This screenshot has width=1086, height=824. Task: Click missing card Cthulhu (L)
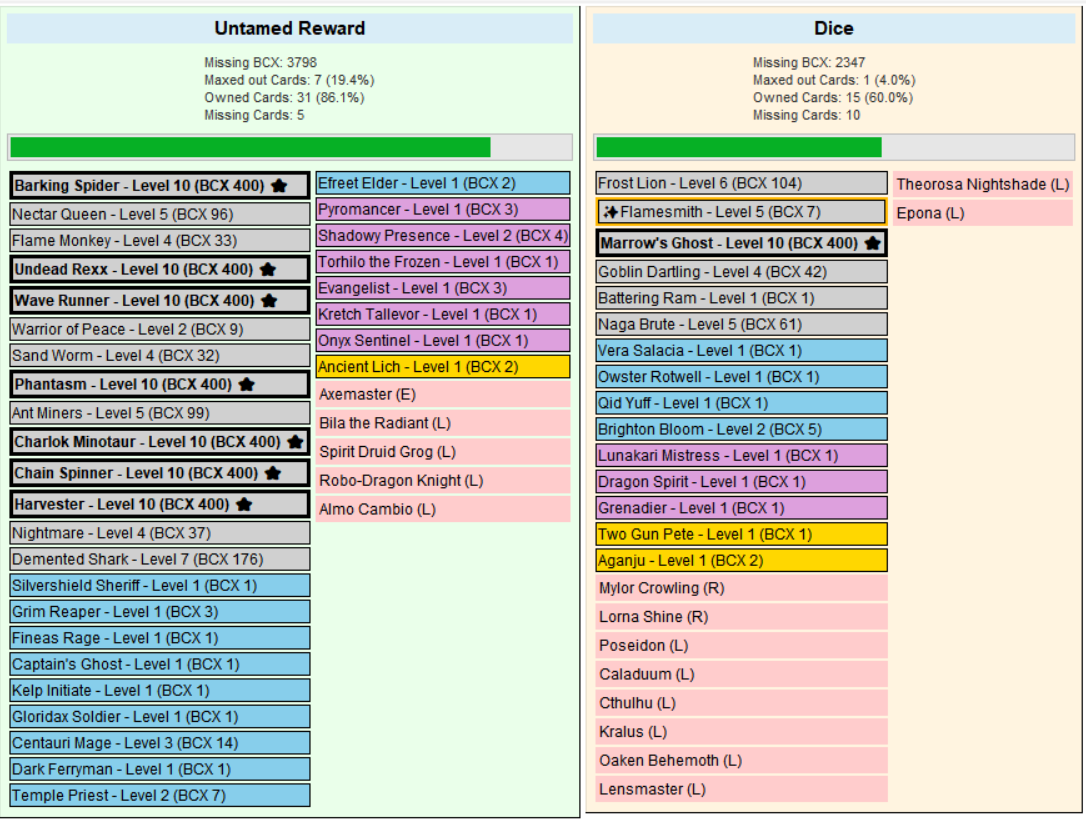tap(742, 704)
